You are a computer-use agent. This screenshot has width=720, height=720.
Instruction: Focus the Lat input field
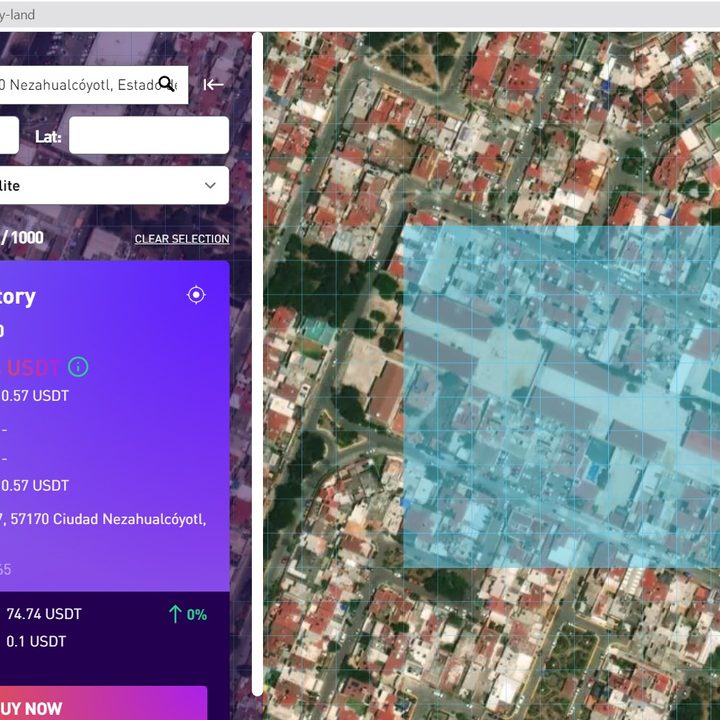pos(148,136)
